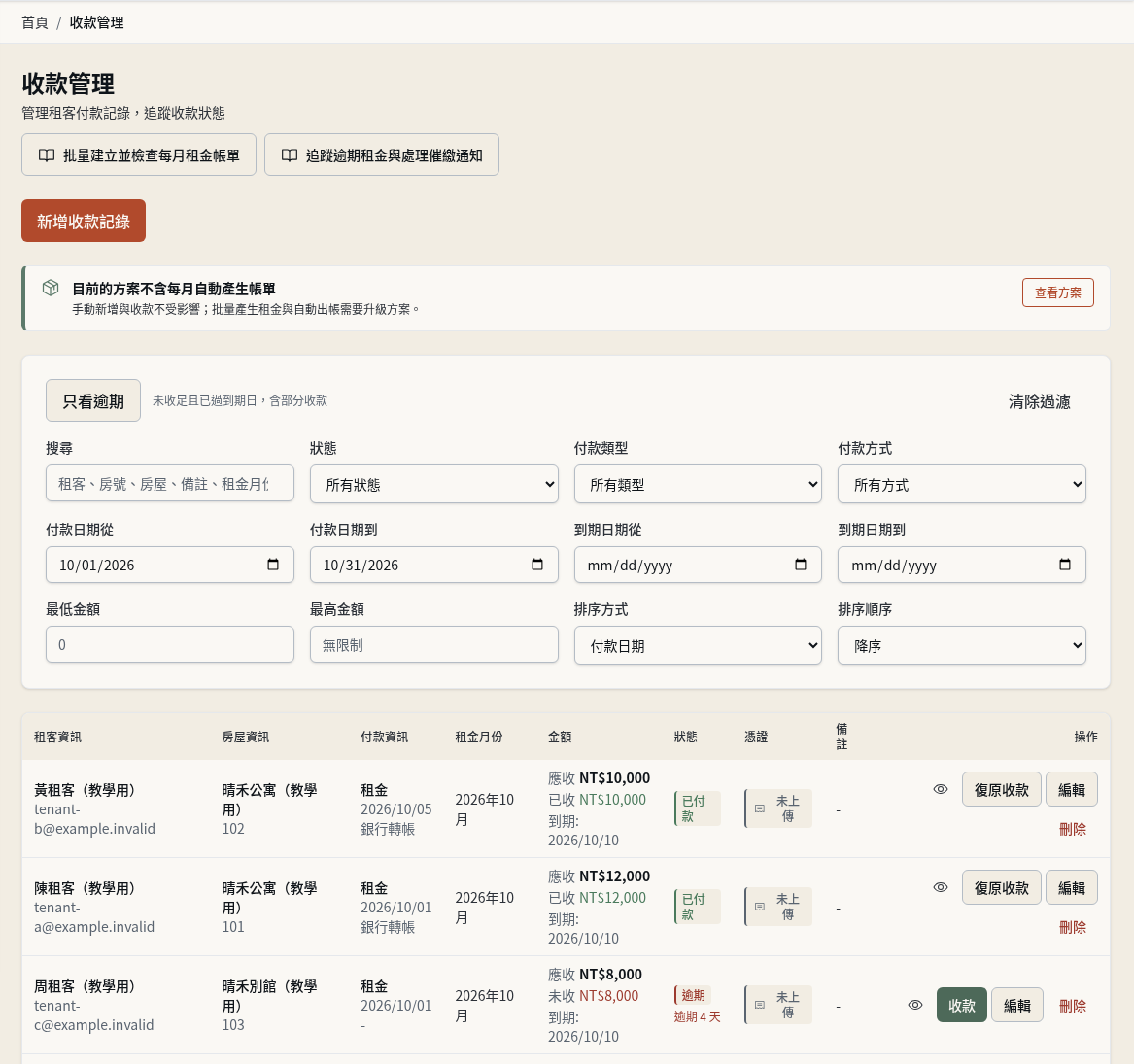Click the 未收 NT$8,000 amount
1134x1064 pixels.
click(x=593, y=995)
